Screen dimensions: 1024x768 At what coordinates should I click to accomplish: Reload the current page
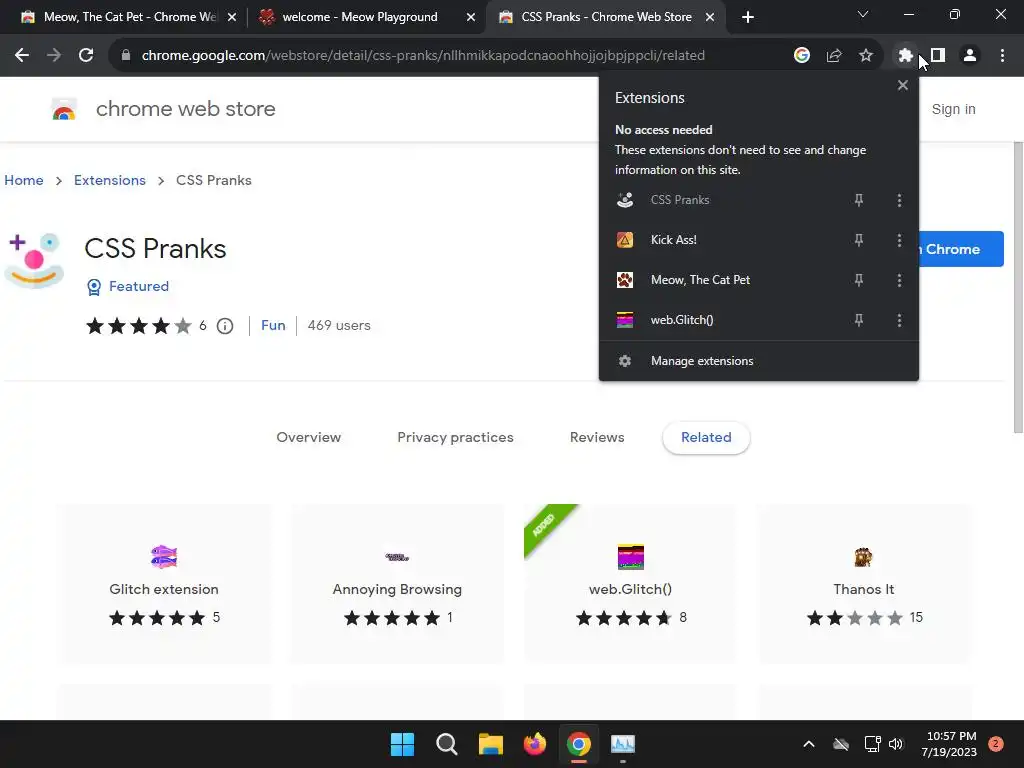pos(86,56)
